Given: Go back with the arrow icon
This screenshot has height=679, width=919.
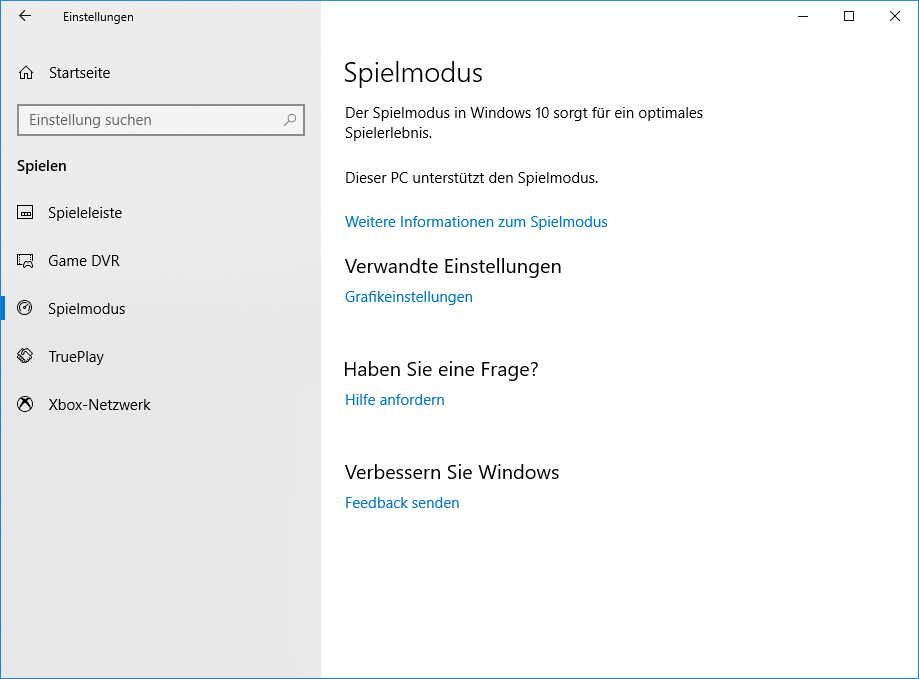Looking at the screenshot, I should [25, 16].
